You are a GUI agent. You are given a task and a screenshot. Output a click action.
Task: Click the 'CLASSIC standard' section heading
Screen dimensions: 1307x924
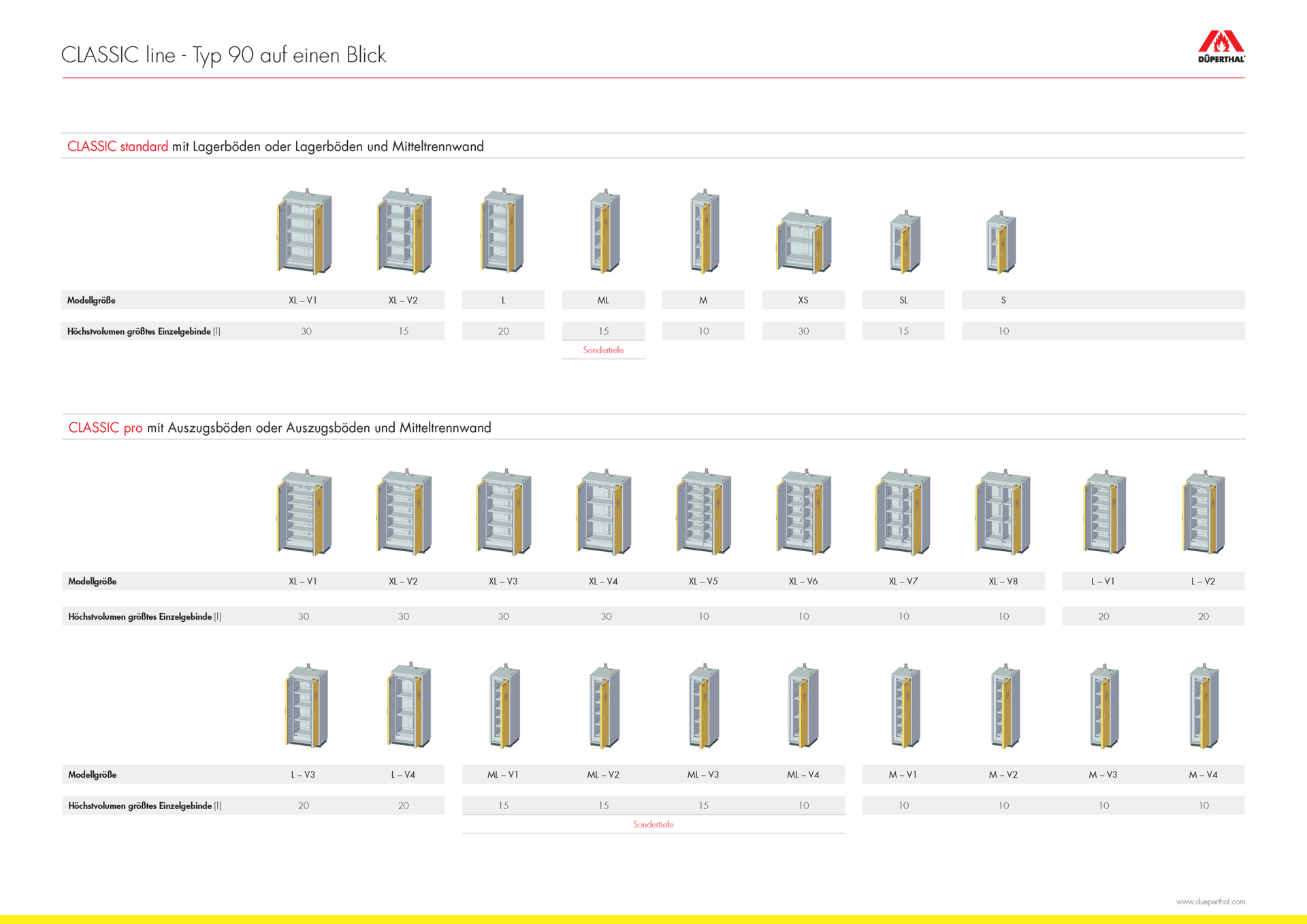[118, 146]
